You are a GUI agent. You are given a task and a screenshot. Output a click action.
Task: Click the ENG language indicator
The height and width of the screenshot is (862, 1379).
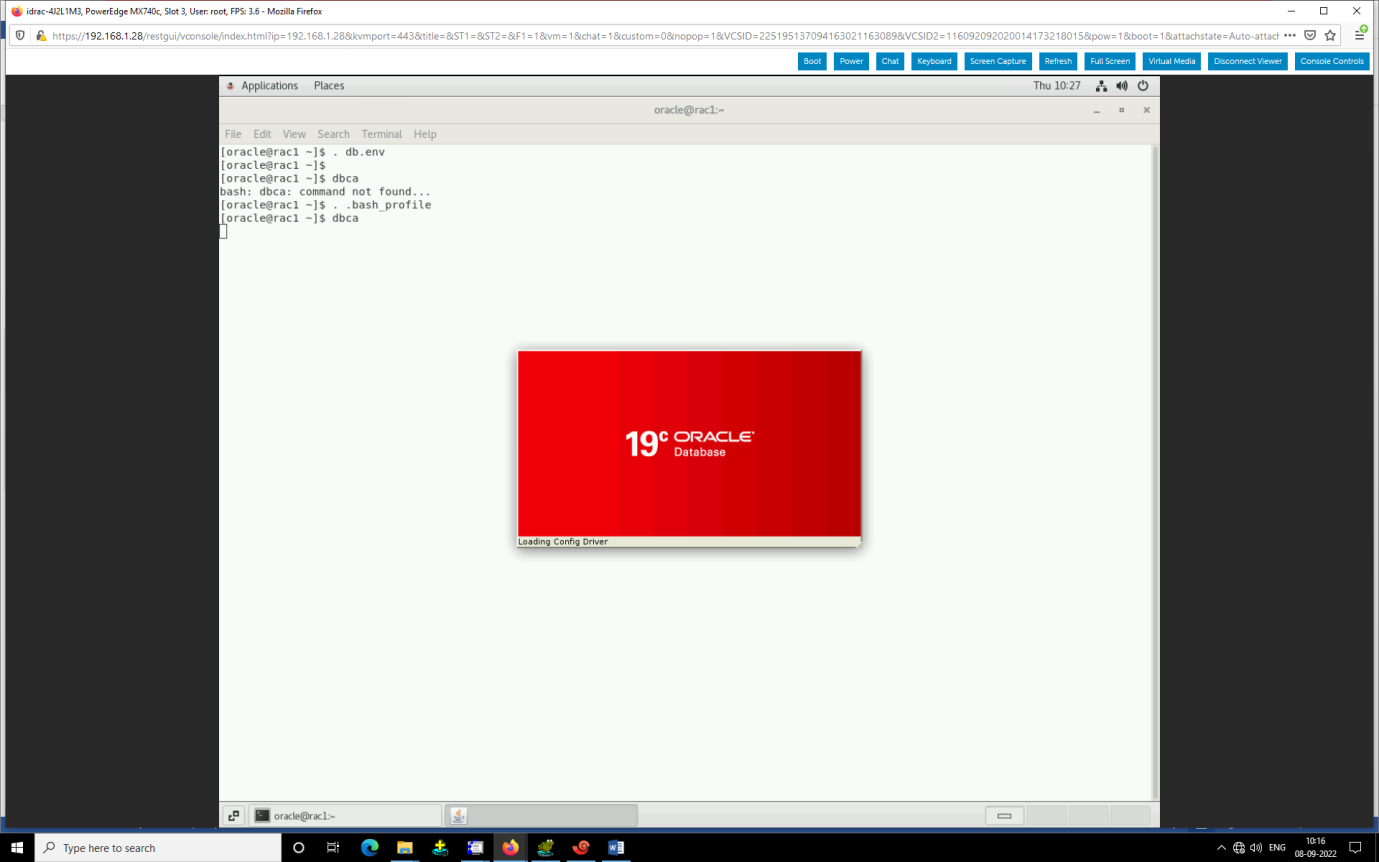pyautogui.click(x=1277, y=847)
